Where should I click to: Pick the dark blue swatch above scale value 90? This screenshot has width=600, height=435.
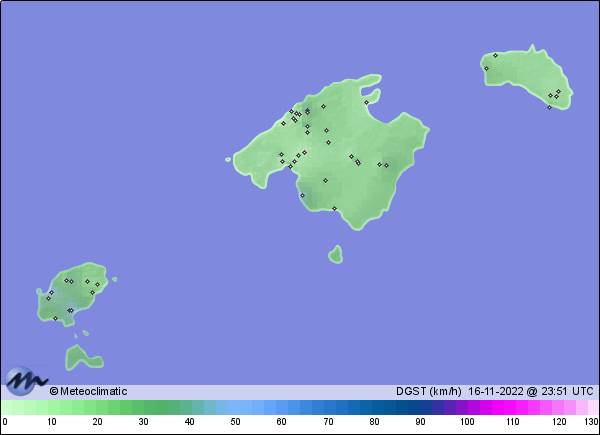(x=420, y=407)
